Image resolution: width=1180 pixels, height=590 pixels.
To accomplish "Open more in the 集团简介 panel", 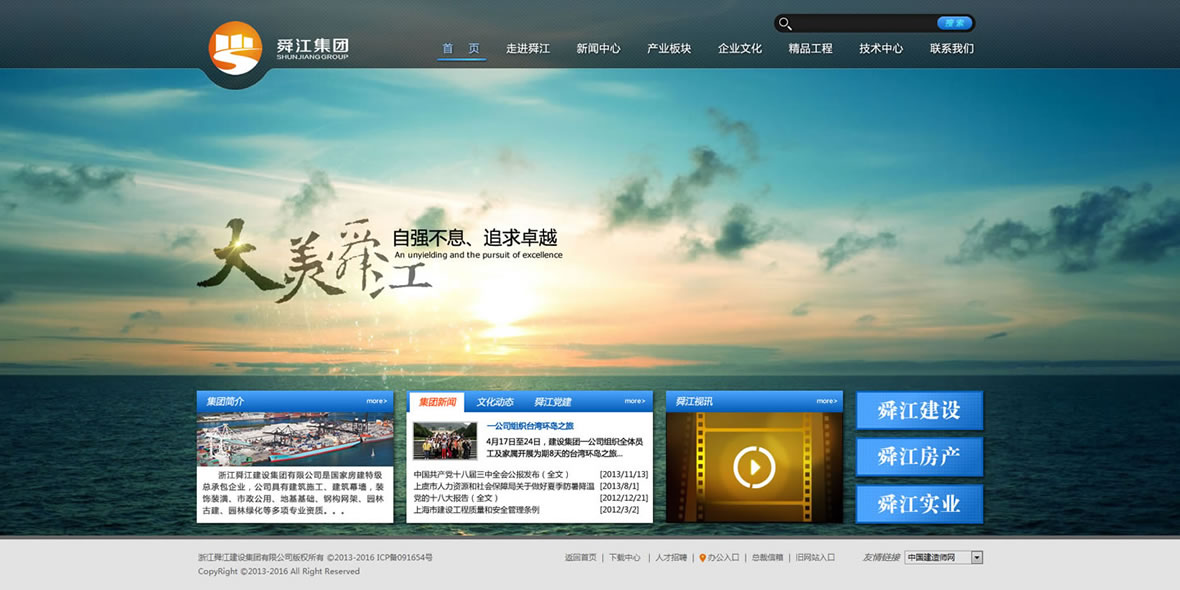I will point(376,401).
